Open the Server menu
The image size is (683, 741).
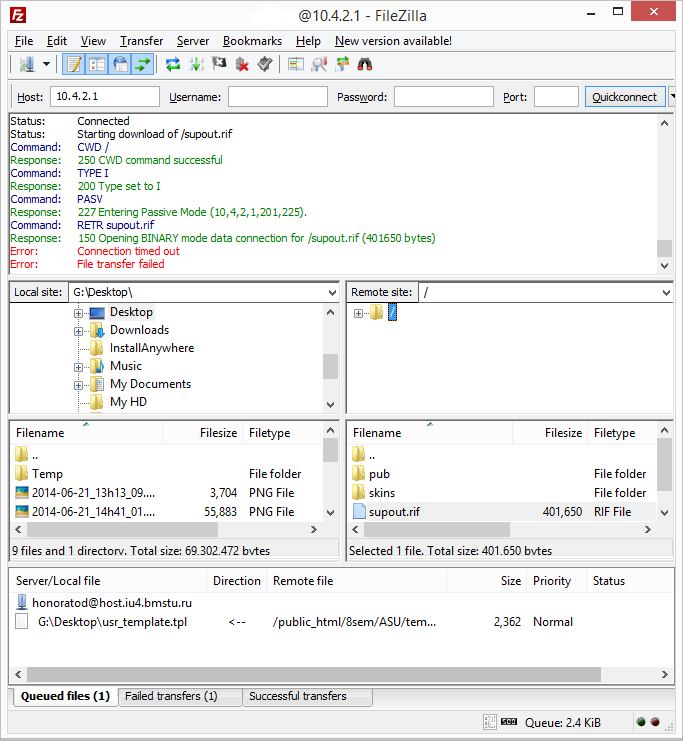click(x=193, y=41)
